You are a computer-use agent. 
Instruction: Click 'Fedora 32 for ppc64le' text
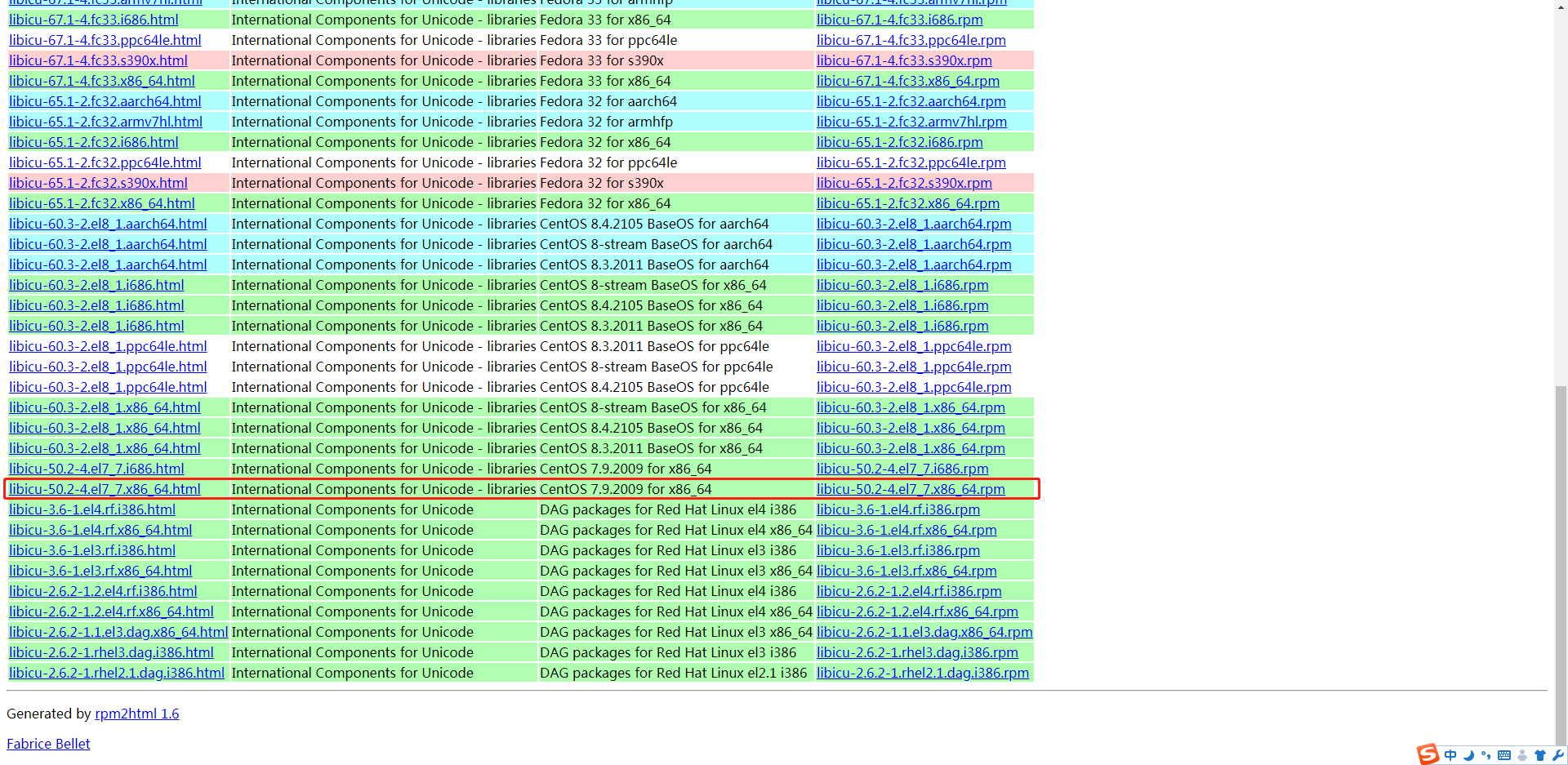[608, 162]
